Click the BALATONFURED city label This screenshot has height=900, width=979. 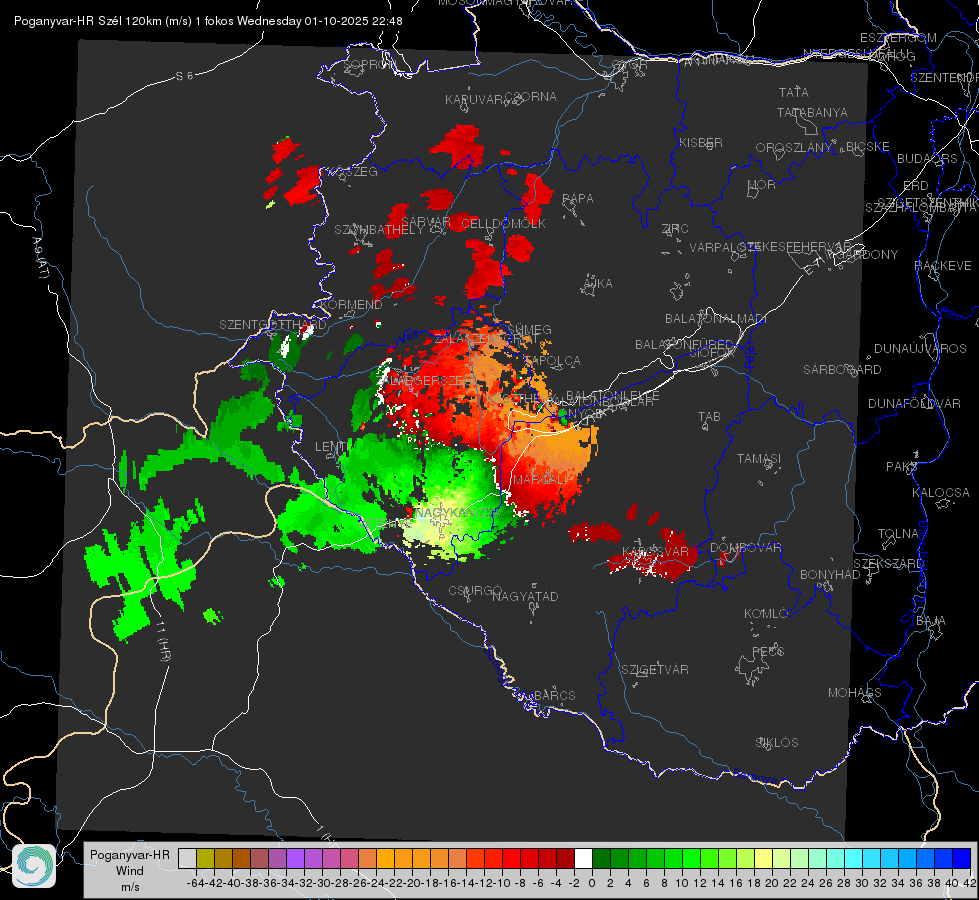point(684,345)
